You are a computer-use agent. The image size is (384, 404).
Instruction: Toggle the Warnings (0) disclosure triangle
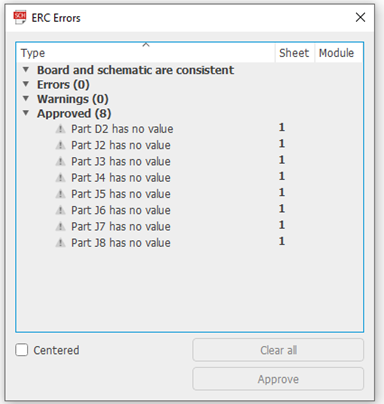26,98
